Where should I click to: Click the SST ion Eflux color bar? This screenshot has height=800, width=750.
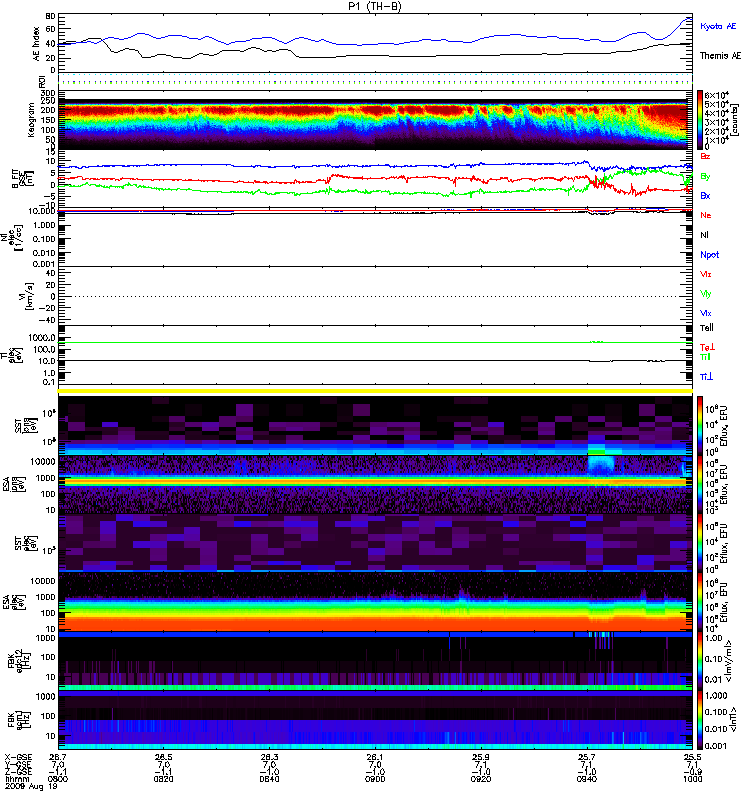tap(700, 425)
